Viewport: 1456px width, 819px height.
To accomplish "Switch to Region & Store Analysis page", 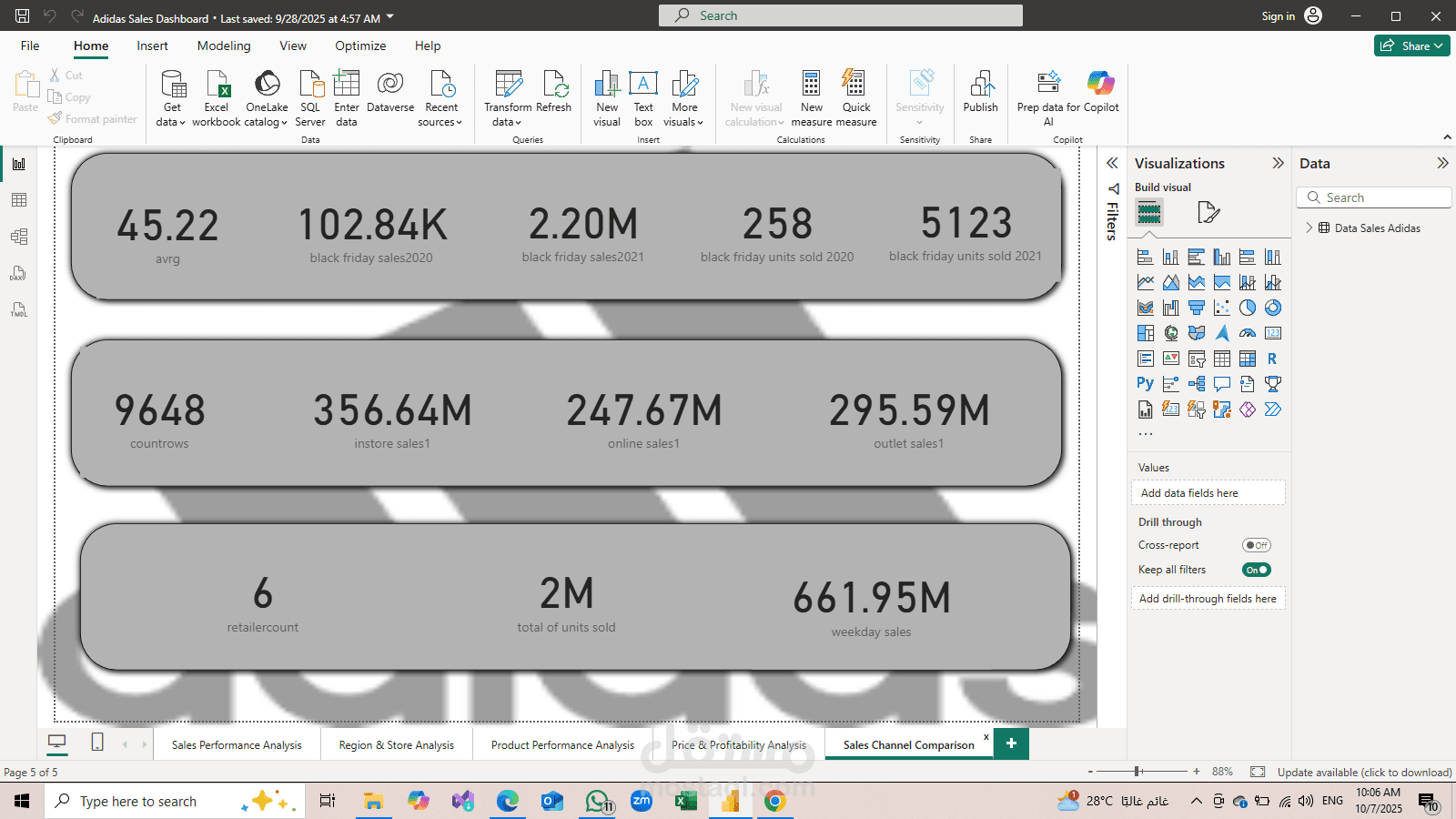I will [x=396, y=744].
